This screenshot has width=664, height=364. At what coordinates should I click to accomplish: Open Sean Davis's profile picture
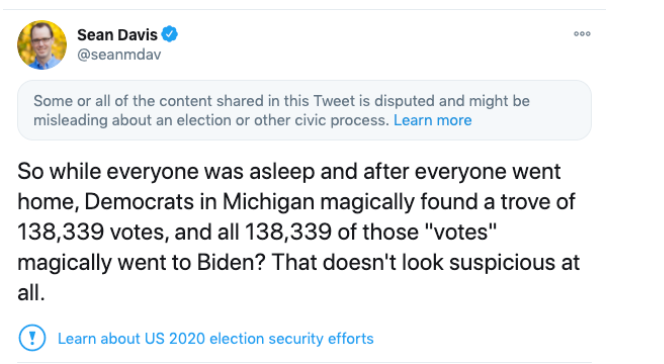pos(42,45)
